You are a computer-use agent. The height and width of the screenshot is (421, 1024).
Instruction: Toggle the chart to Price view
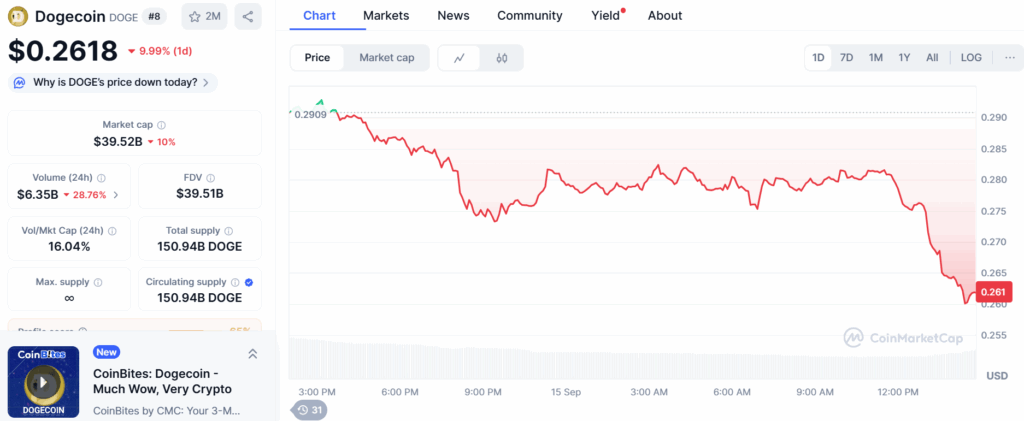[317, 58]
